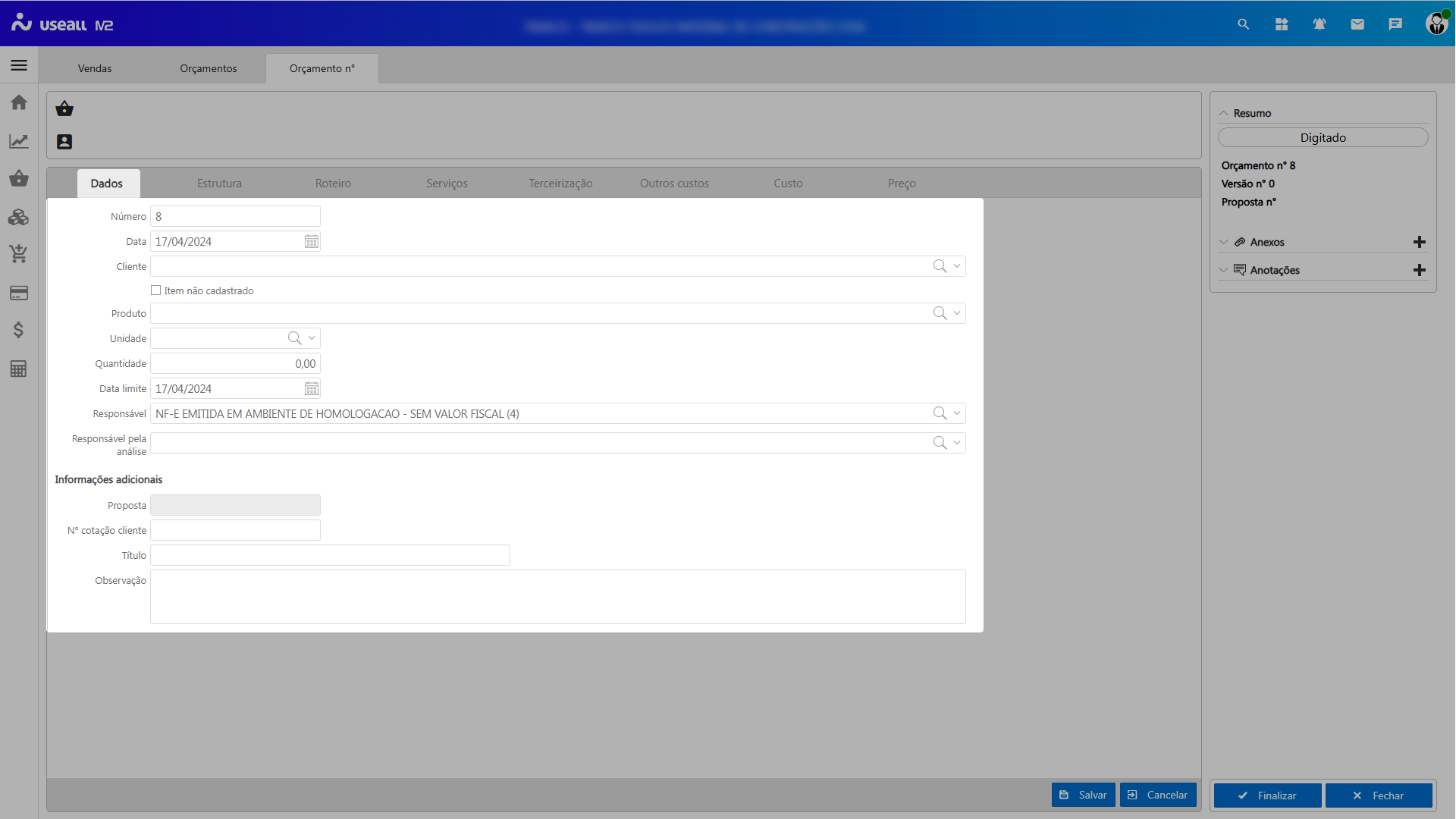The height and width of the screenshot is (819, 1456).
Task: Expand the Unidade dropdown arrow
Action: point(312,338)
